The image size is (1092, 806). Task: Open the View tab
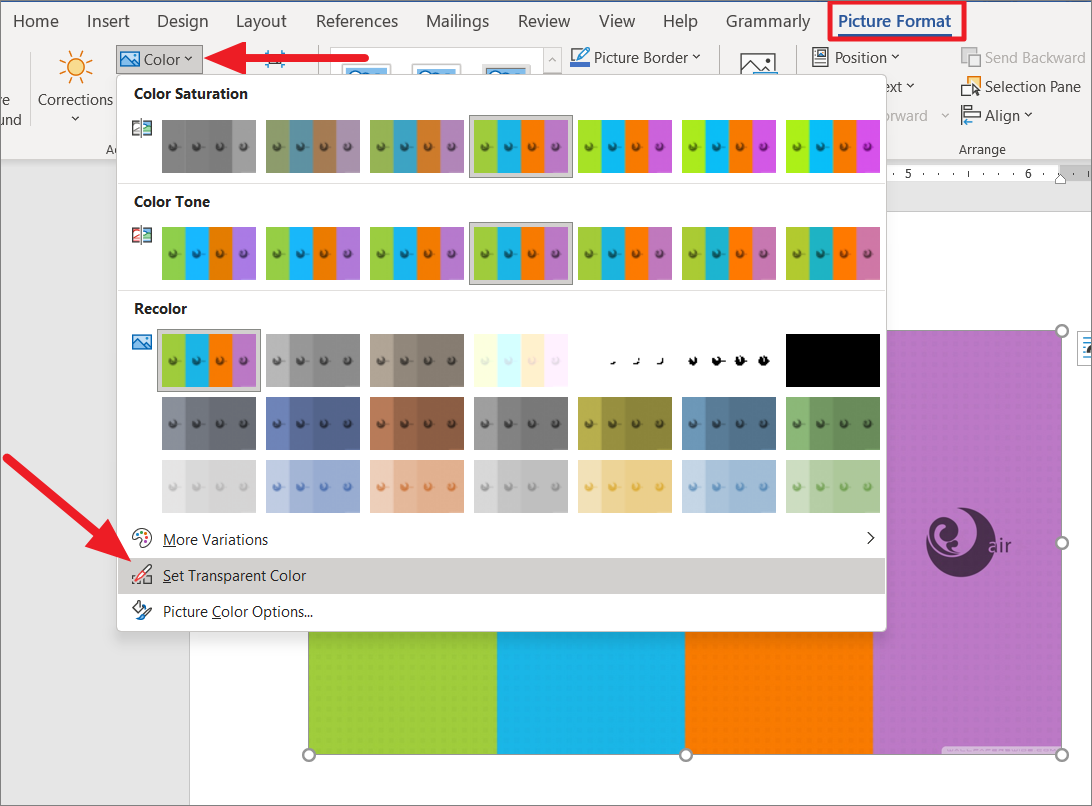[617, 22]
